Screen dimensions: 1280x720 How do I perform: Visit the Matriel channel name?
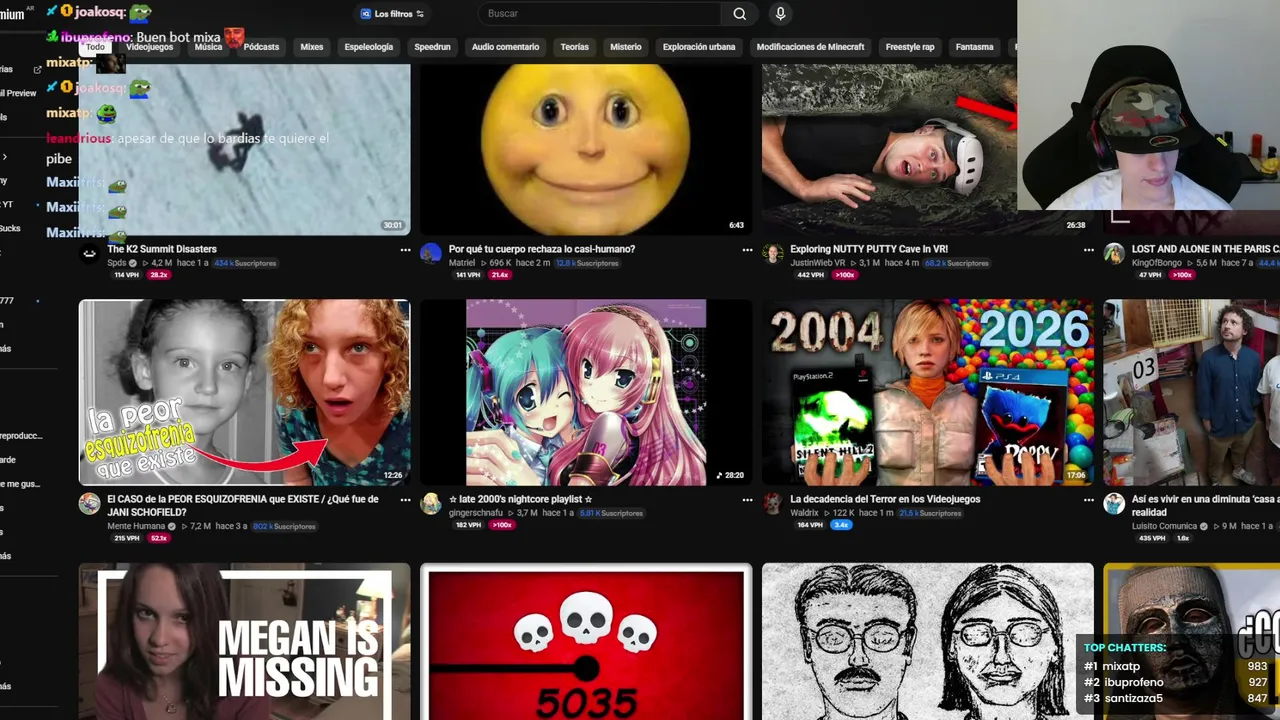462,263
